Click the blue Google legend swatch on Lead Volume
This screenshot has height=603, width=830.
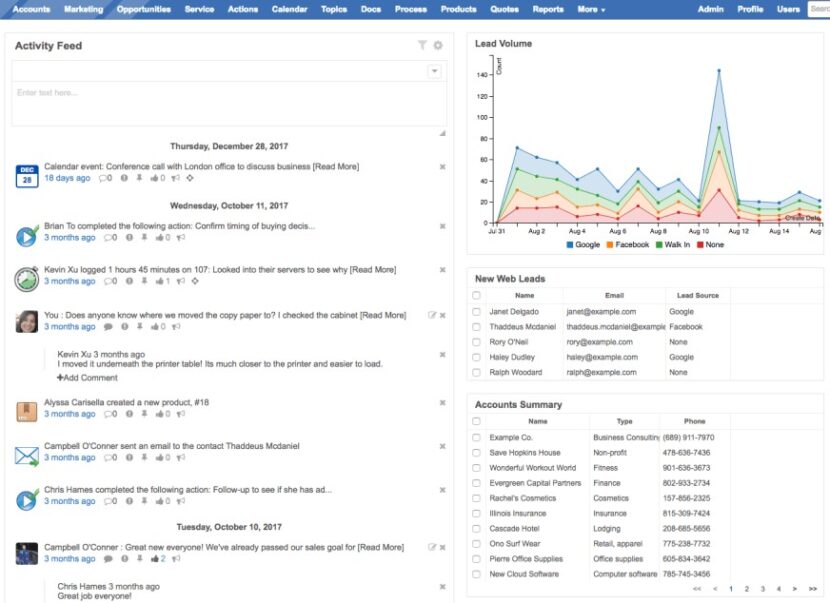(571, 243)
